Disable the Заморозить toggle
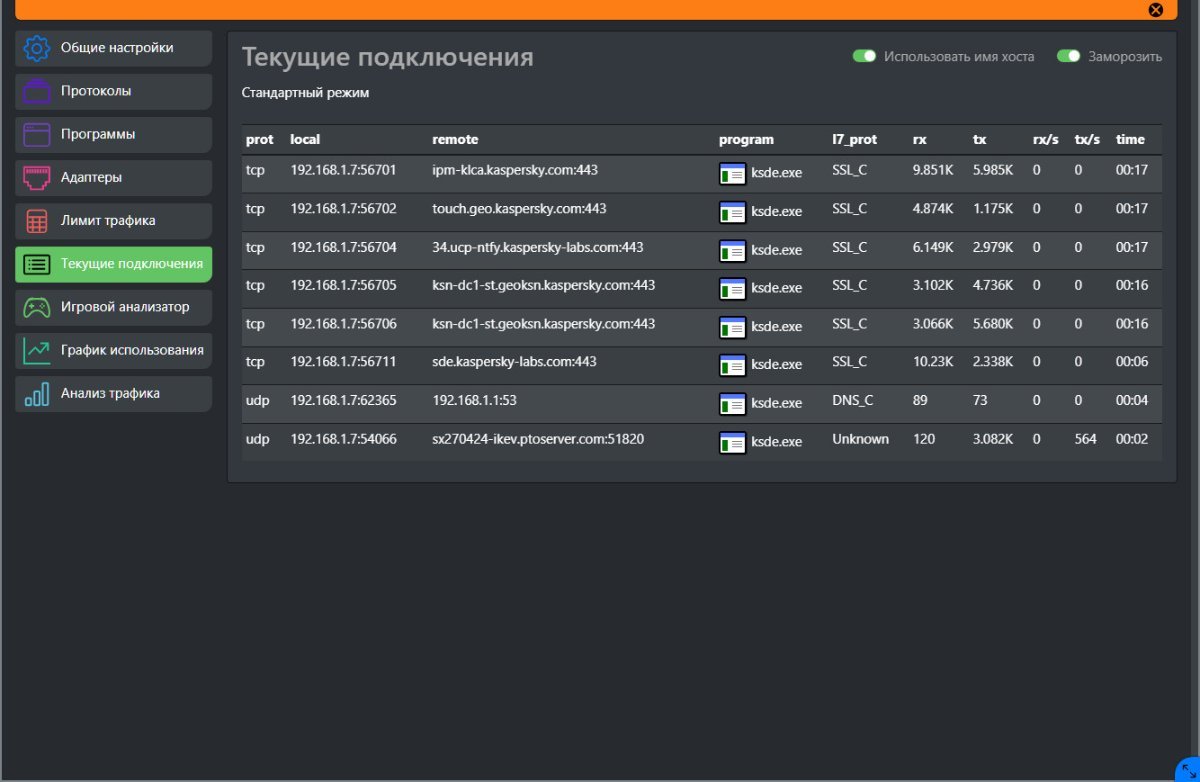The width and height of the screenshot is (1200, 782). tap(1069, 57)
